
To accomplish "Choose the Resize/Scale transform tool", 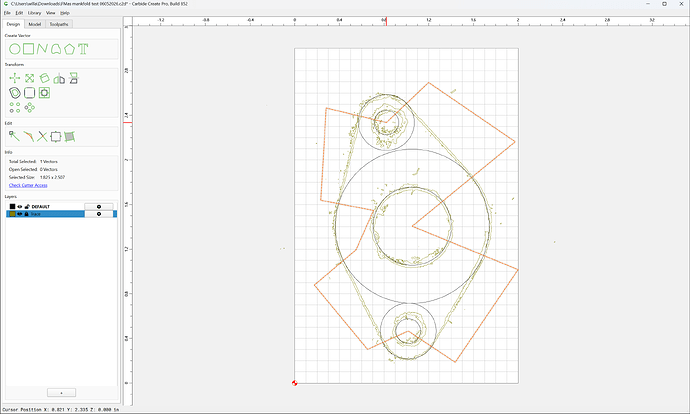I will (29, 78).
